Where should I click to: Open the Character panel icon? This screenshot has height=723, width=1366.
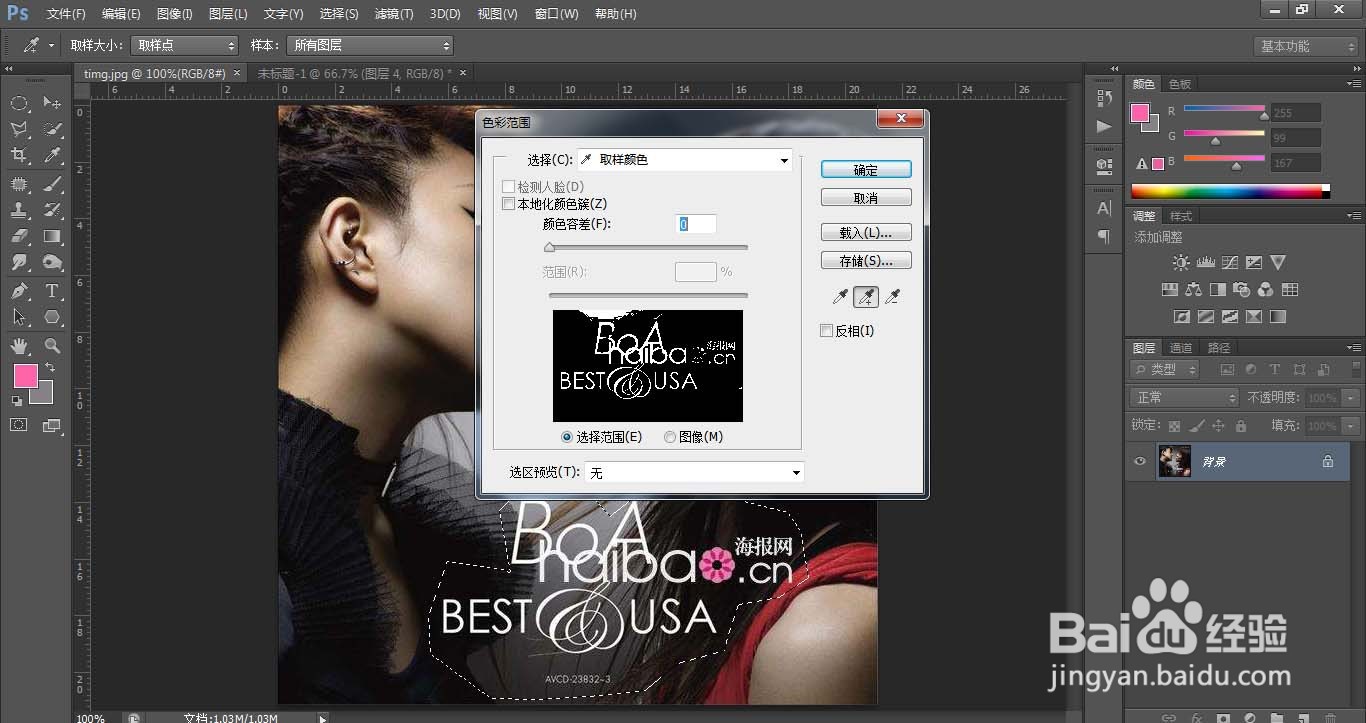[x=1104, y=208]
